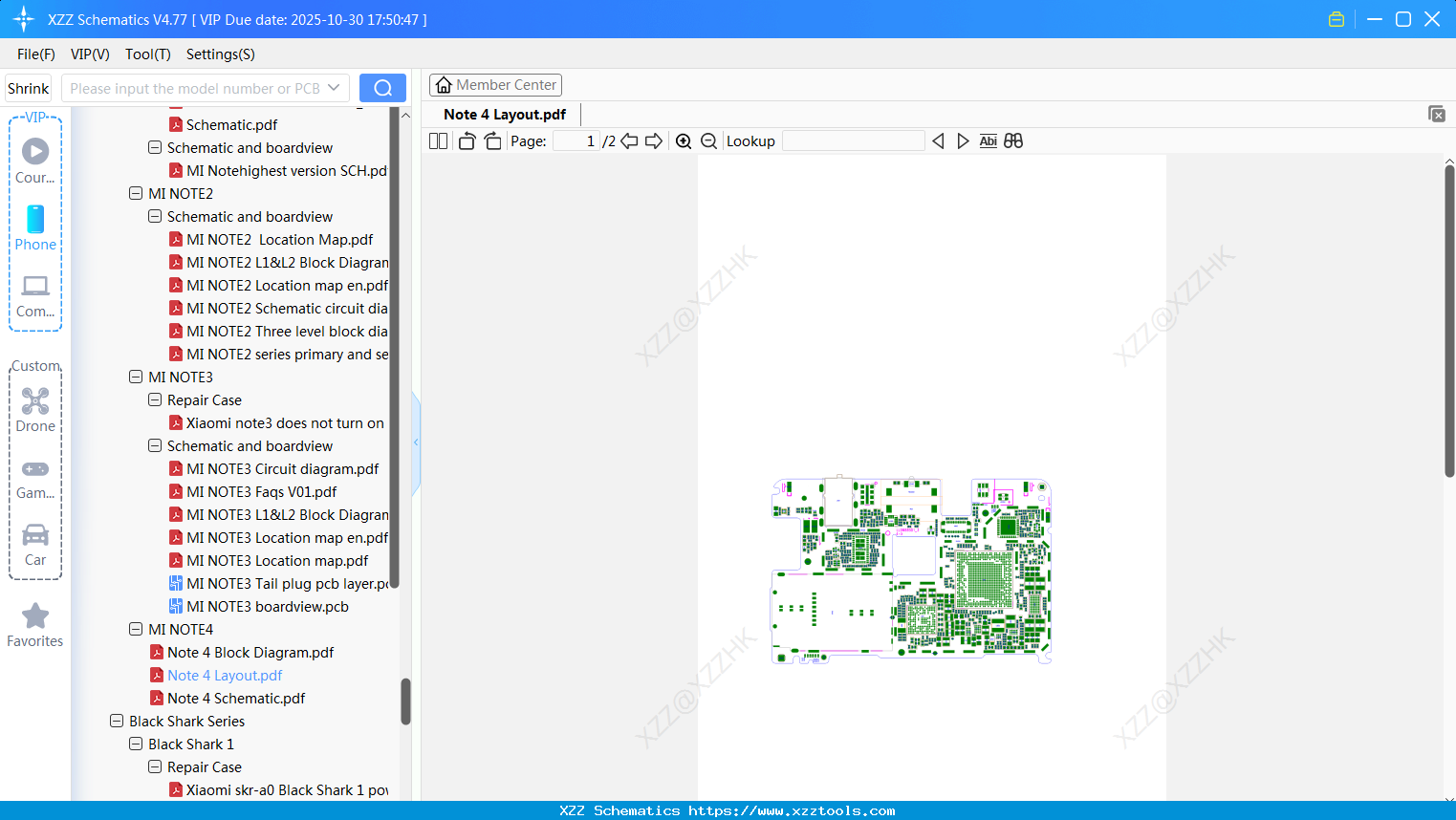Open MI NOTE3 boardview.pcb
Image resolution: width=1456 pixels, height=820 pixels.
click(x=259, y=606)
